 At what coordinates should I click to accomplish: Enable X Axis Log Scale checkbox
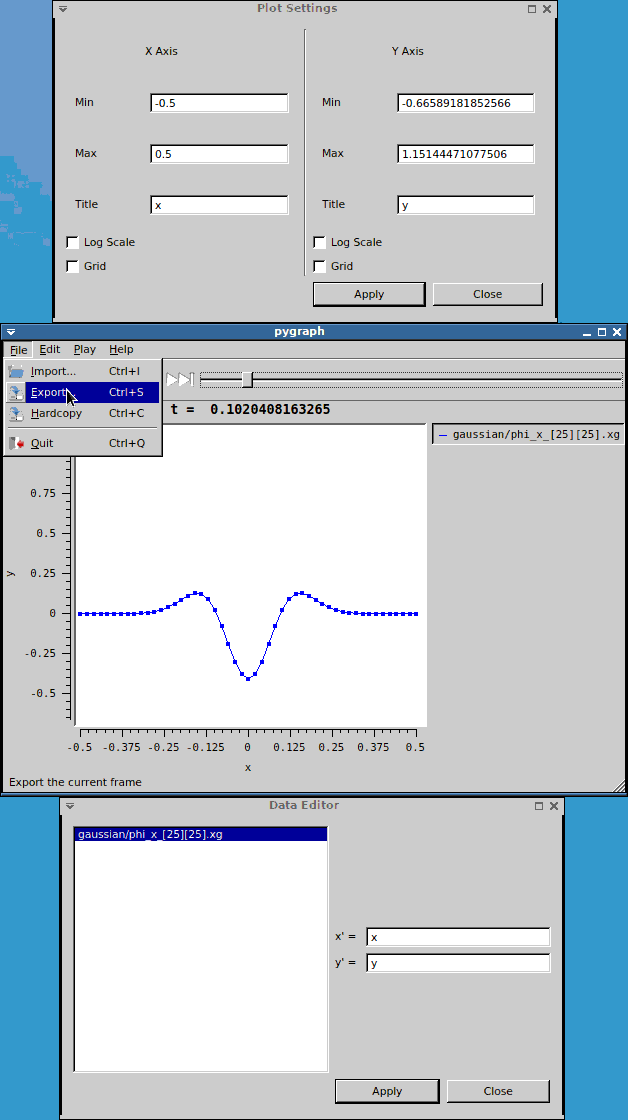72,242
